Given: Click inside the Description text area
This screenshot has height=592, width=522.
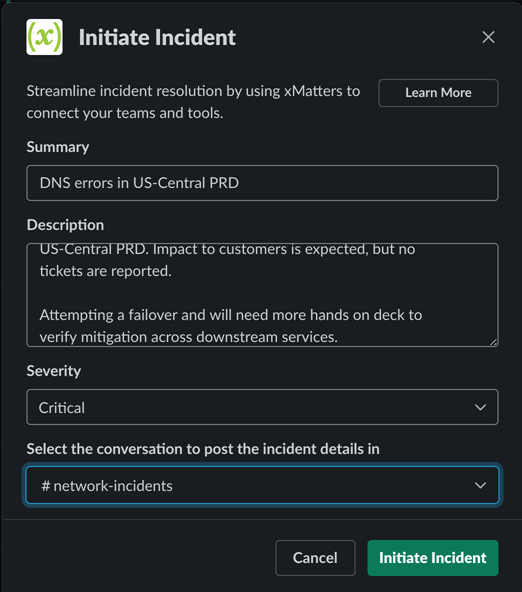Looking at the screenshot, I should point(262,295).
